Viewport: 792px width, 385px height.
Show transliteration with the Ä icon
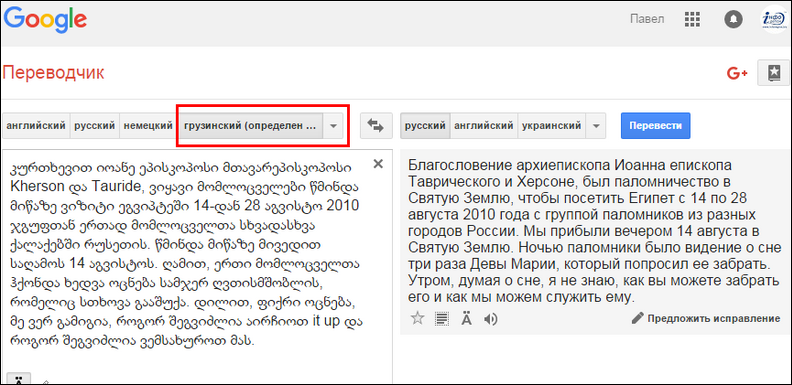pyautogui.click(x=466, y=319)
